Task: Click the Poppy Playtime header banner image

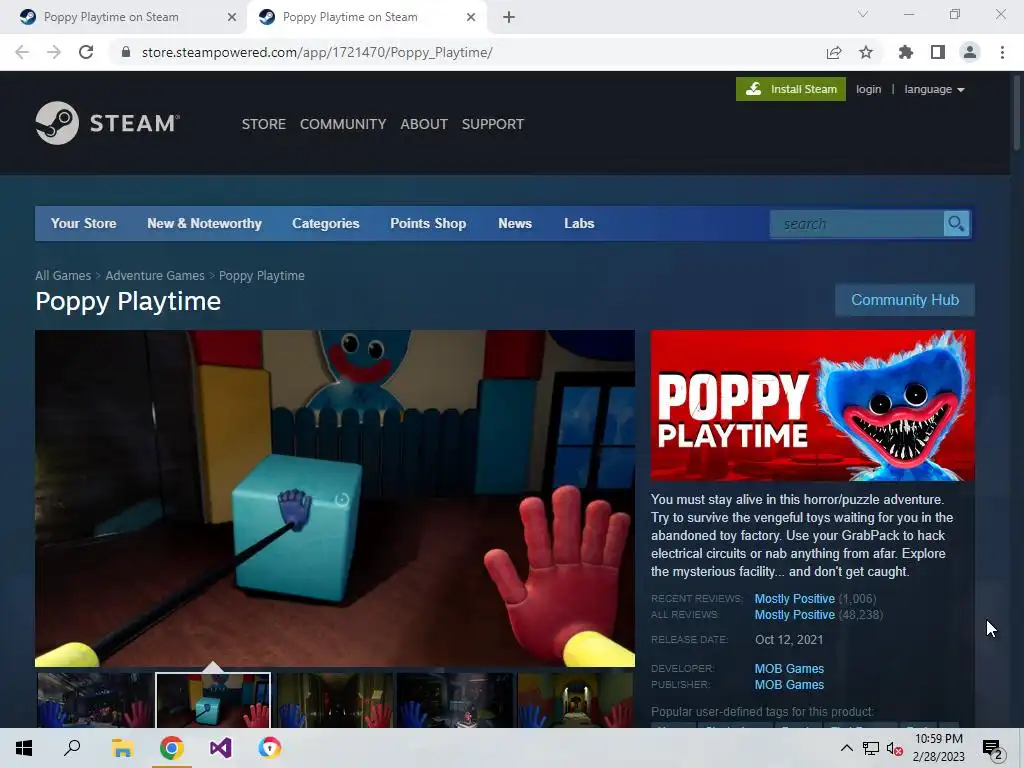Action: tap(812, 406)
